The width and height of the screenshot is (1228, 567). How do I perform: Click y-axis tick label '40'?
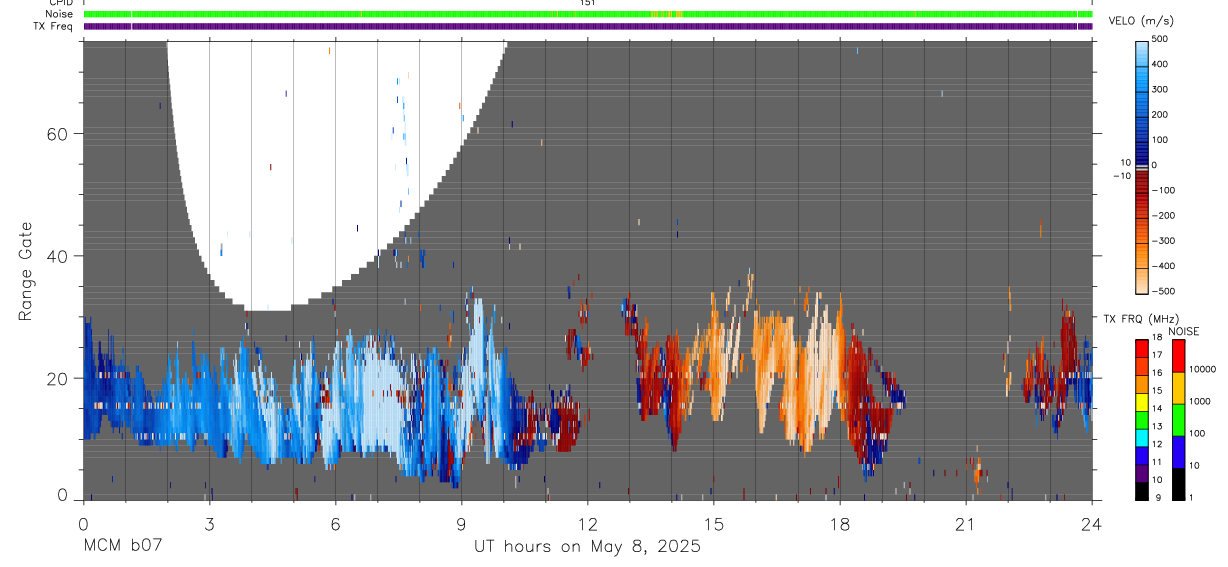(x=58, y=256)
